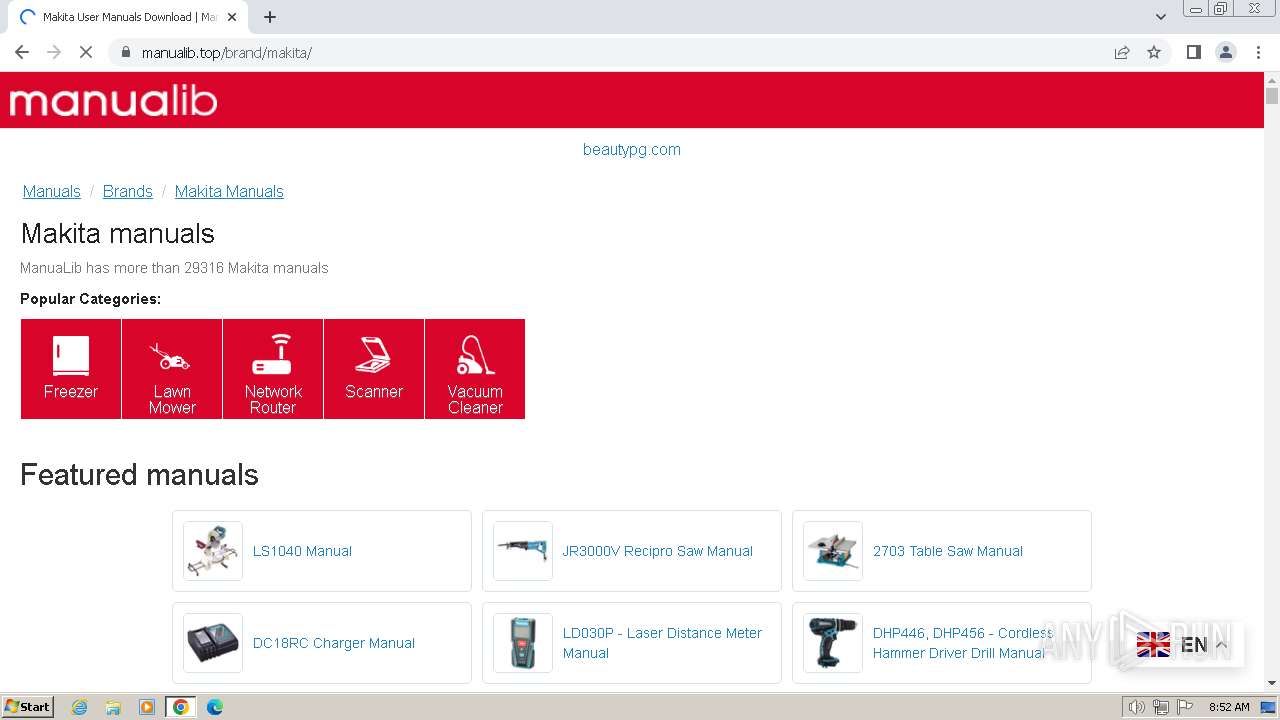The width and height of the screenshot is (1280, 720).
Task: Open a new browser tab
Action: (270, 17)
